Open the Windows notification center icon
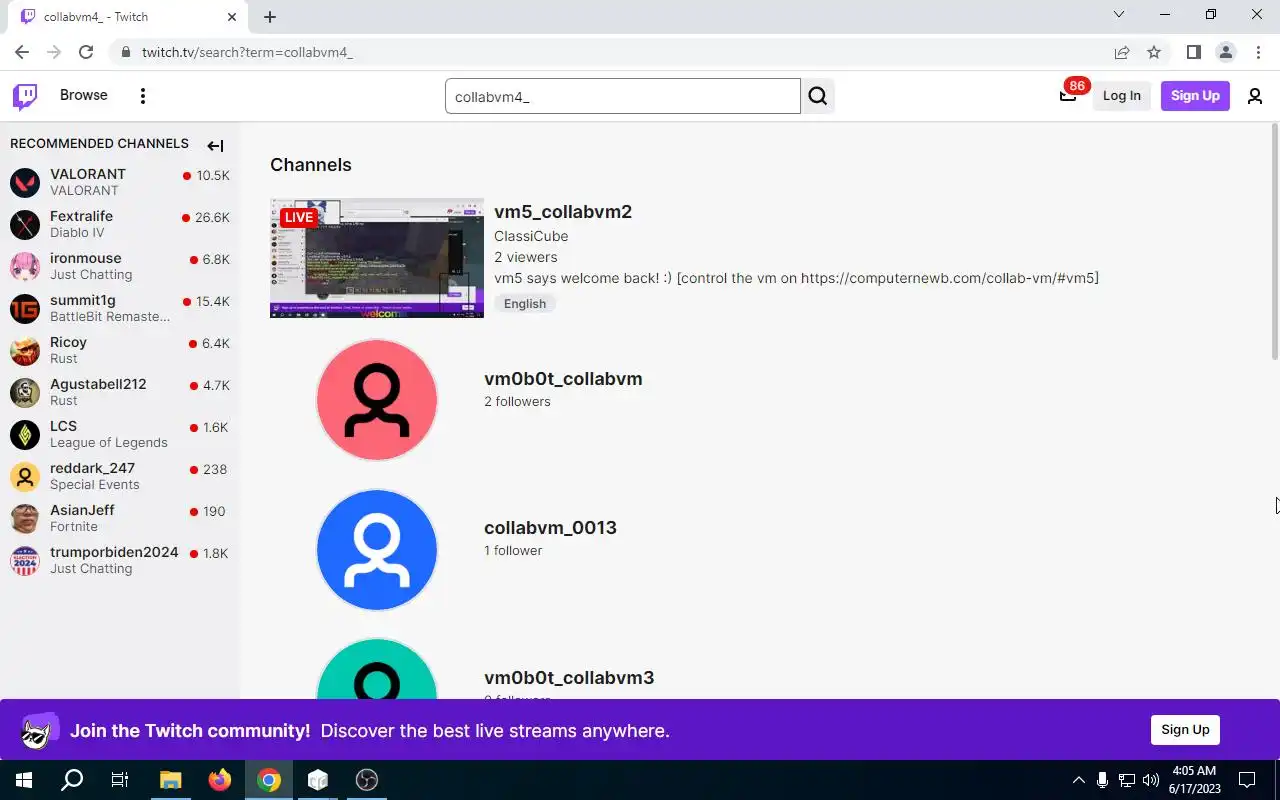This screenshot has width=1280, height=800. [1247, 780]
